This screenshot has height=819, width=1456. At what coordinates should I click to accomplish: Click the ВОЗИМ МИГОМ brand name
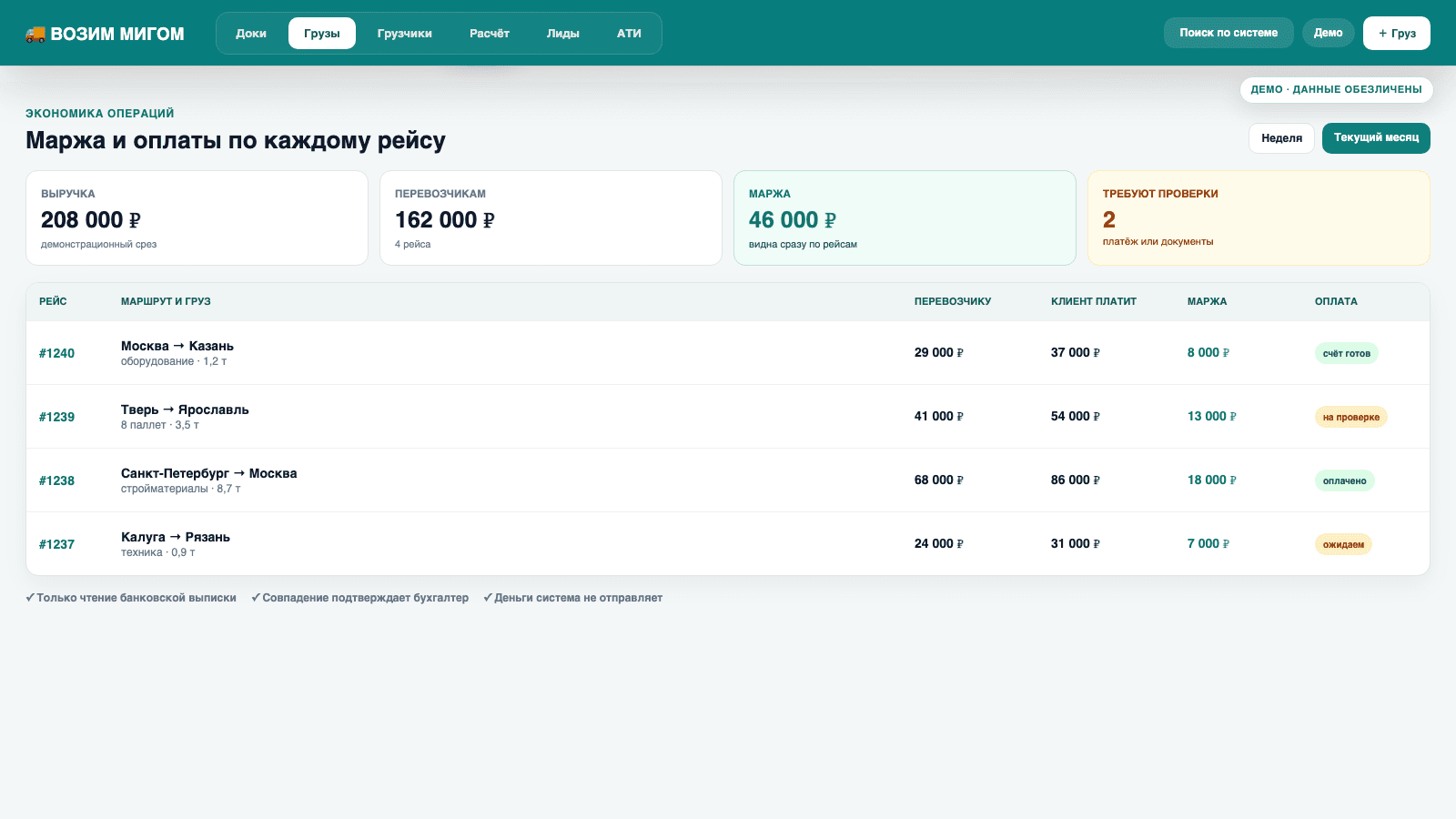click(117, 34)
